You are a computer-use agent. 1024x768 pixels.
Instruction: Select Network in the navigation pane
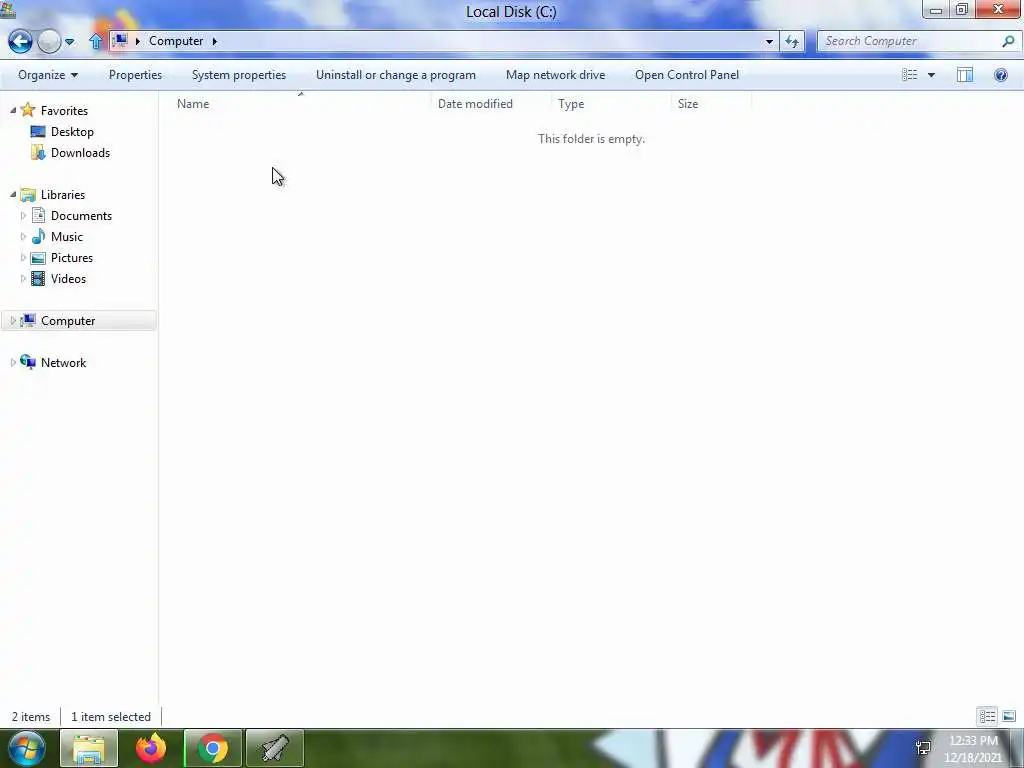point(63,363)
